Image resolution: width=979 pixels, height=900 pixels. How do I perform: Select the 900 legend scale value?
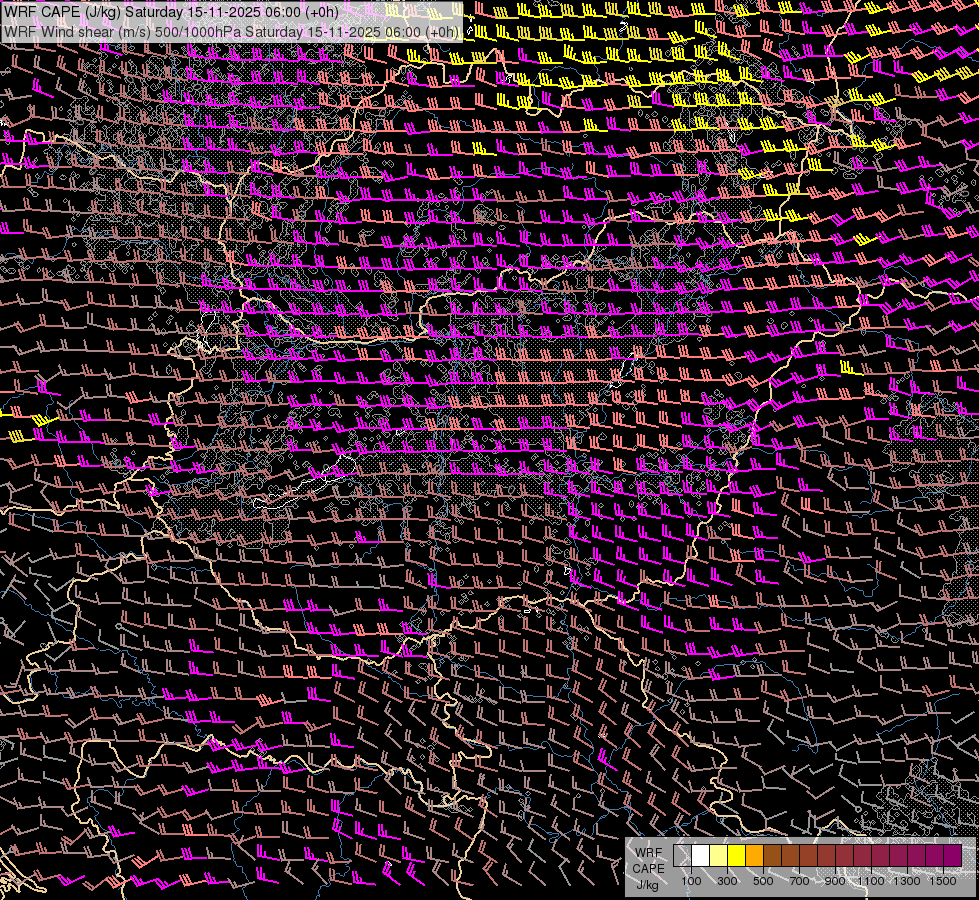tap(835, 881)
